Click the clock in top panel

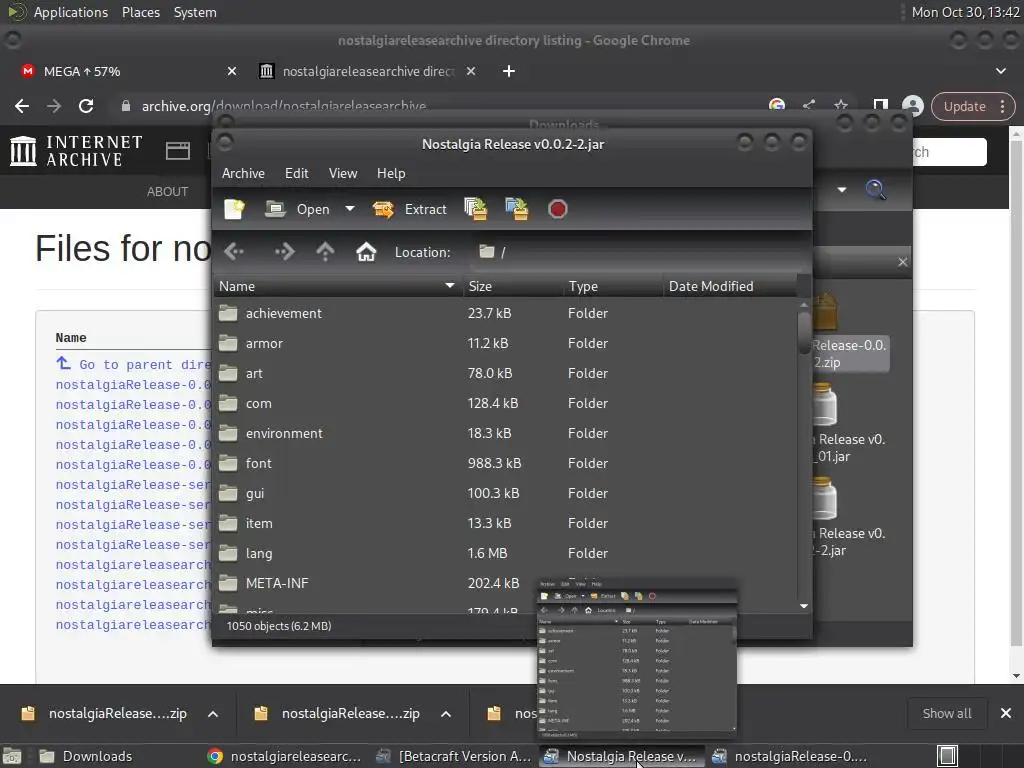pos(965,12)
